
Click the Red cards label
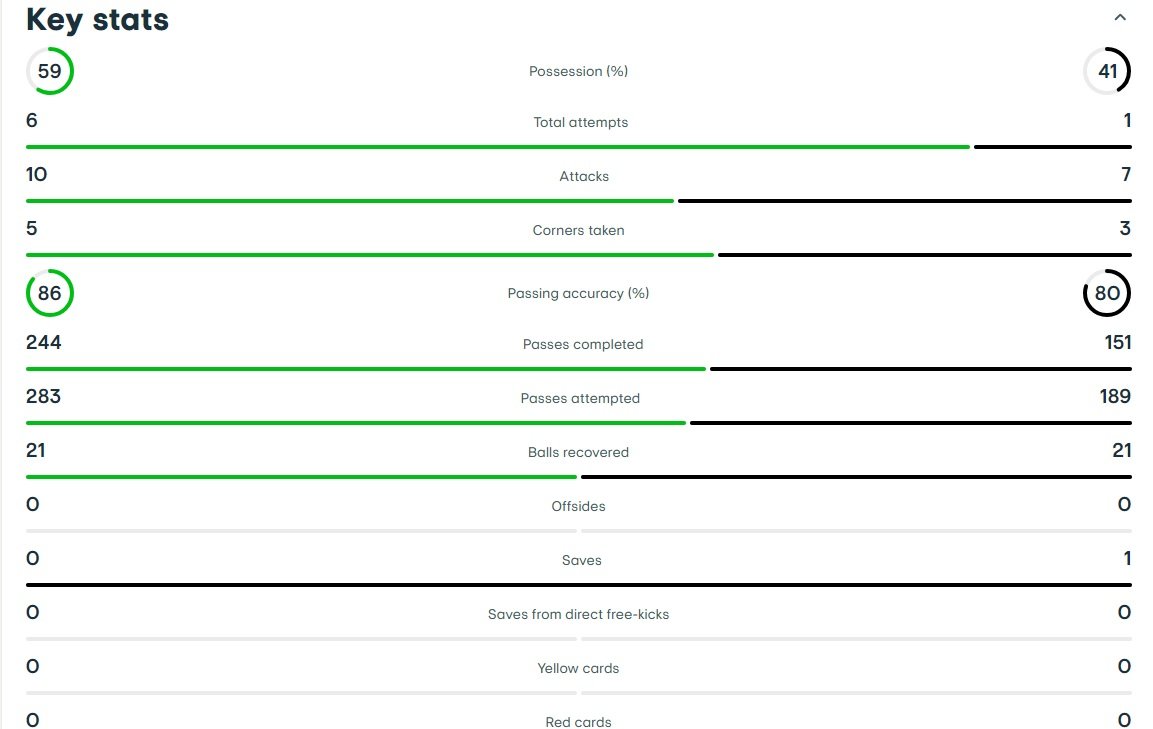[x=579, y=722]
